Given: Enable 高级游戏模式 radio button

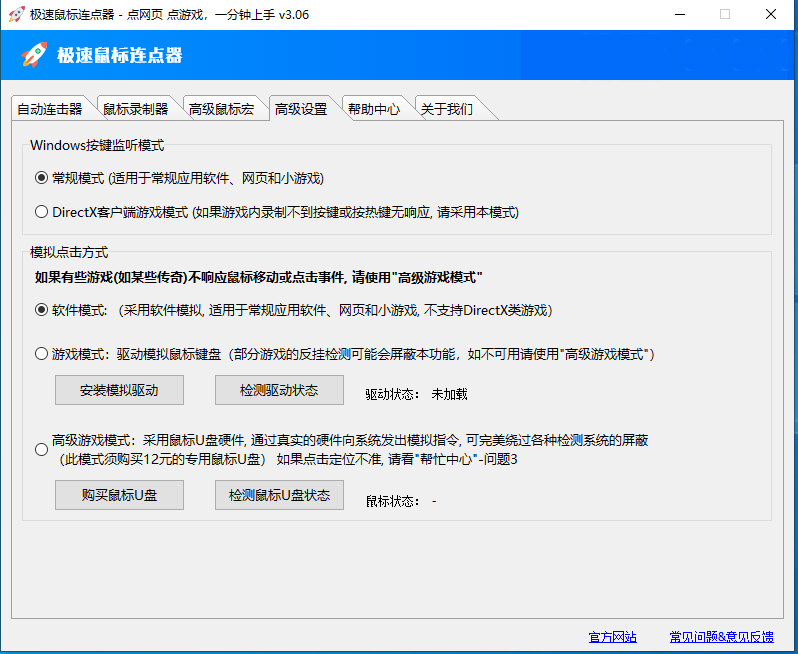Looking at the screenshot, I should (41, 450).
